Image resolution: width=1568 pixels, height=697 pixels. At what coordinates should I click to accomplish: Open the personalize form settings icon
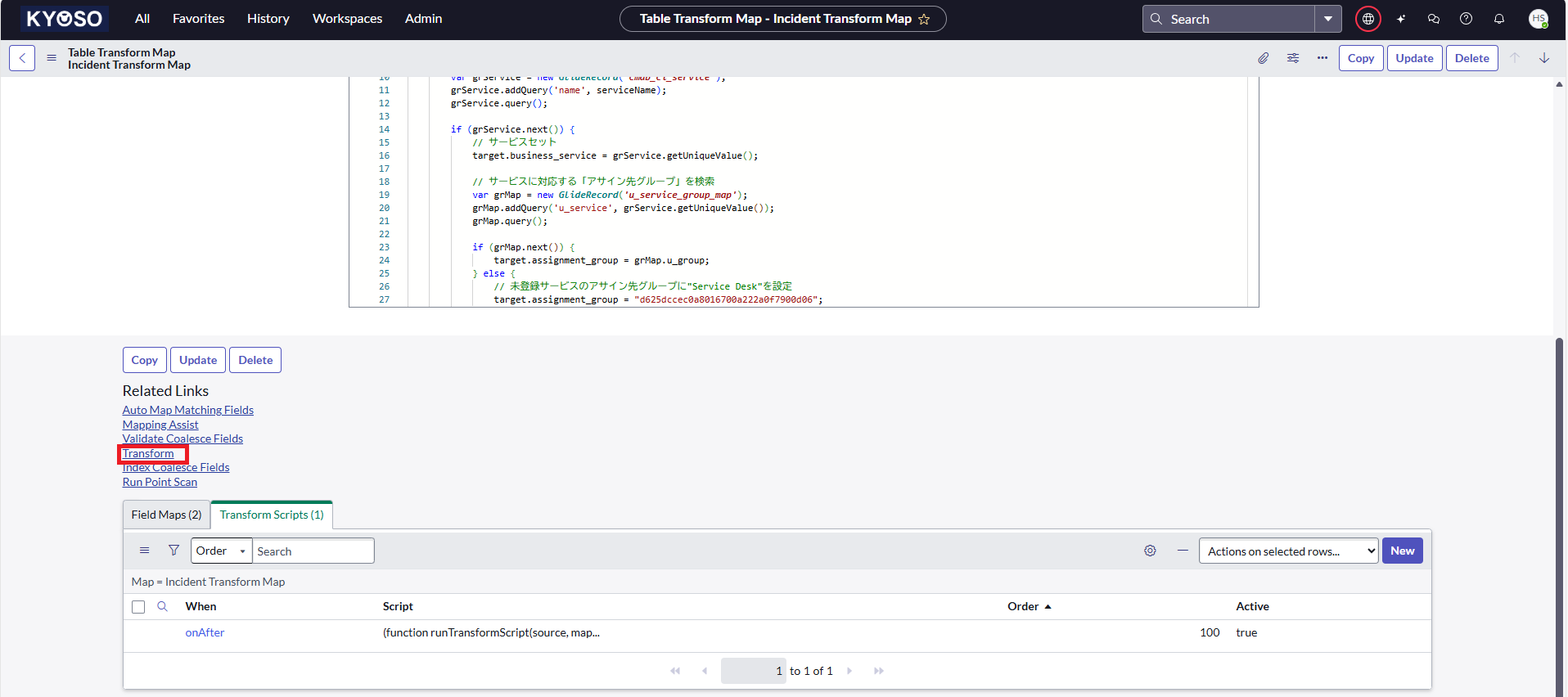coord(1293,58)
